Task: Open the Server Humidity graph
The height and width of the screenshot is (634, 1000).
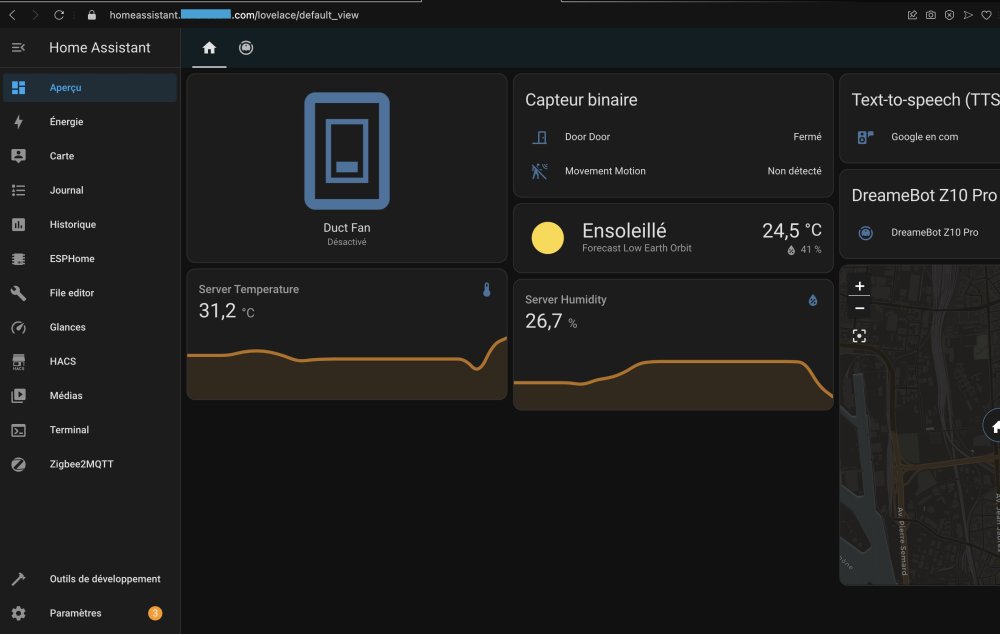Action: point(673,384)
